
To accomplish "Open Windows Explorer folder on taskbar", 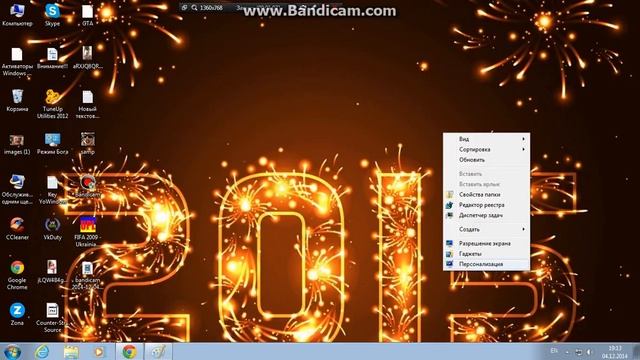I will click(x=71, y=351).
